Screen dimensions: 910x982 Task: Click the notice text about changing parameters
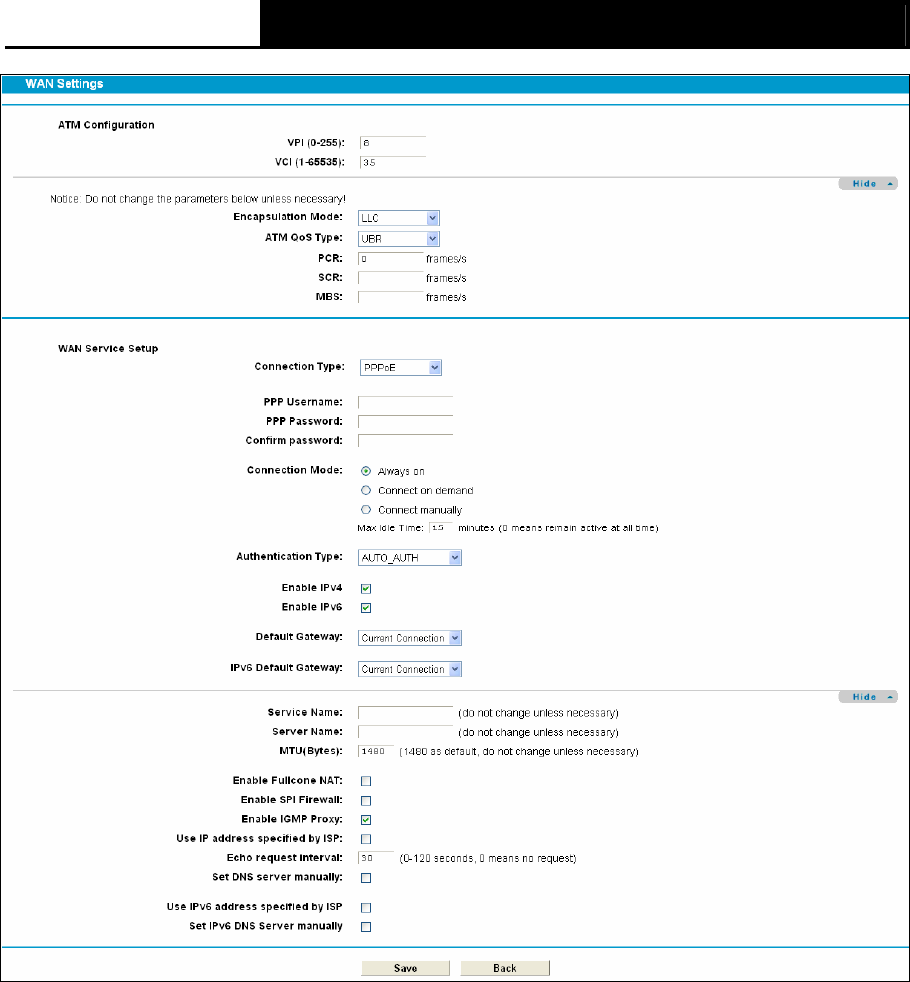(198, 199)
